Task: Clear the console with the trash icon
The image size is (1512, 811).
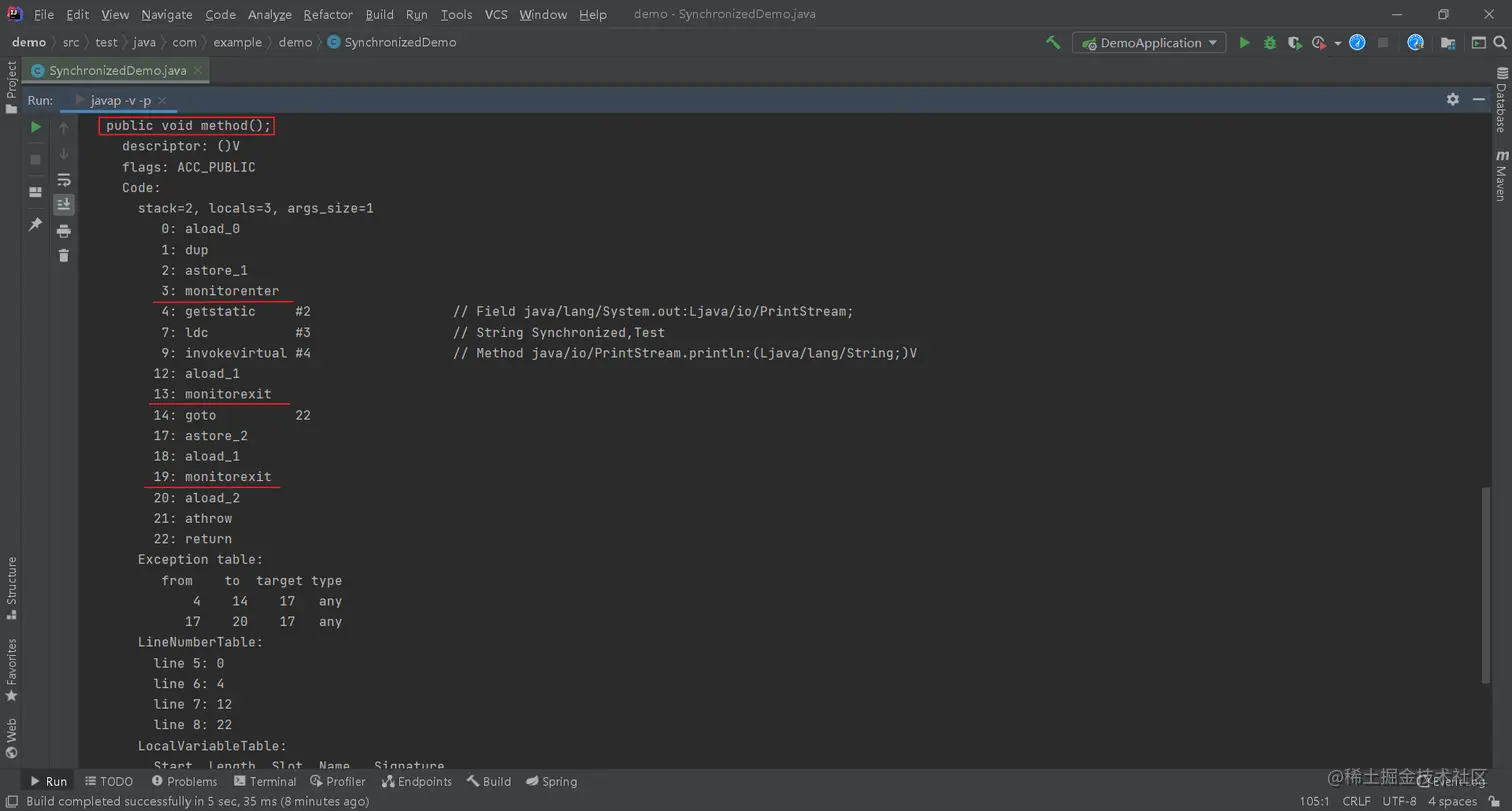Action: [x=64, y=256]
